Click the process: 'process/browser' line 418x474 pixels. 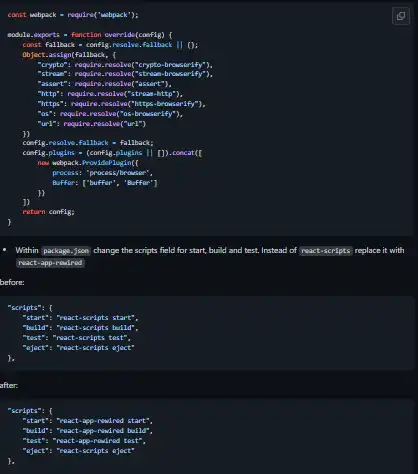pos(102,173)
